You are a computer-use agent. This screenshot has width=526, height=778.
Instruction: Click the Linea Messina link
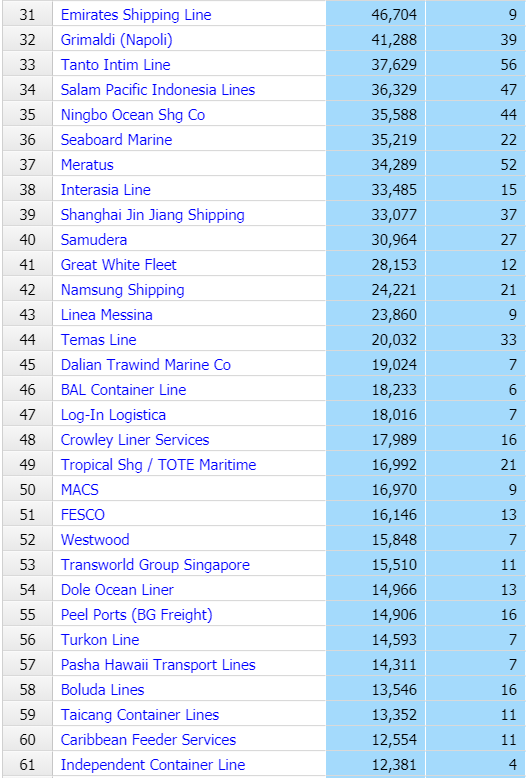(x=107, y=315)
